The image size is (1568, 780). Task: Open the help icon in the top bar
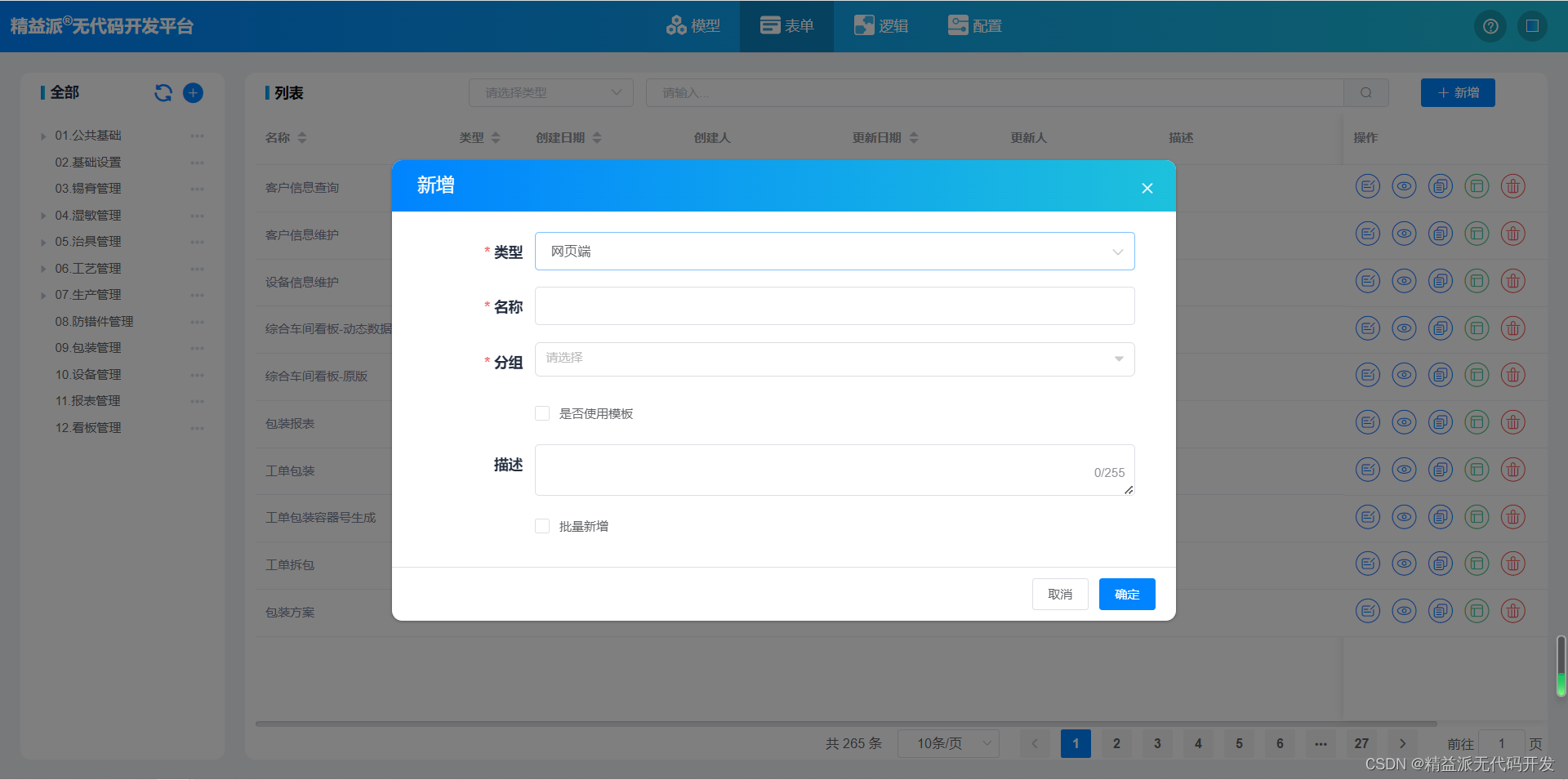tap(1490, 25)
